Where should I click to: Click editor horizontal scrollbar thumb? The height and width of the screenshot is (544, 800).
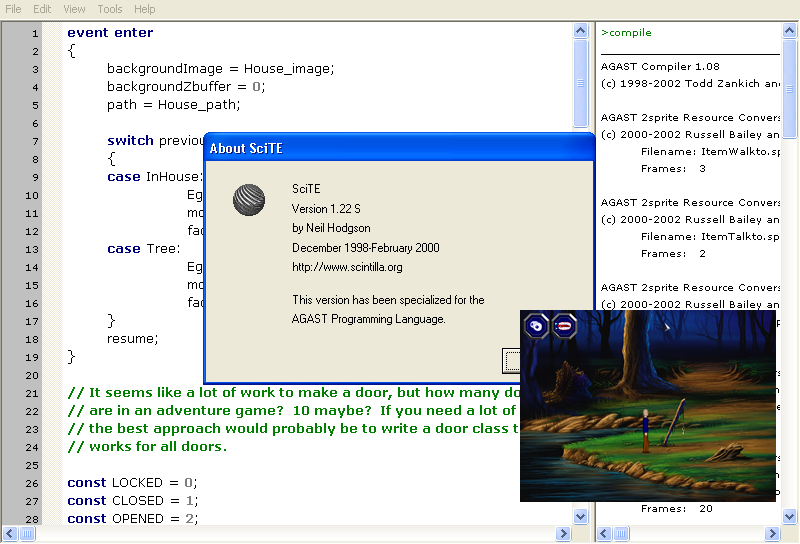(27, 534)
